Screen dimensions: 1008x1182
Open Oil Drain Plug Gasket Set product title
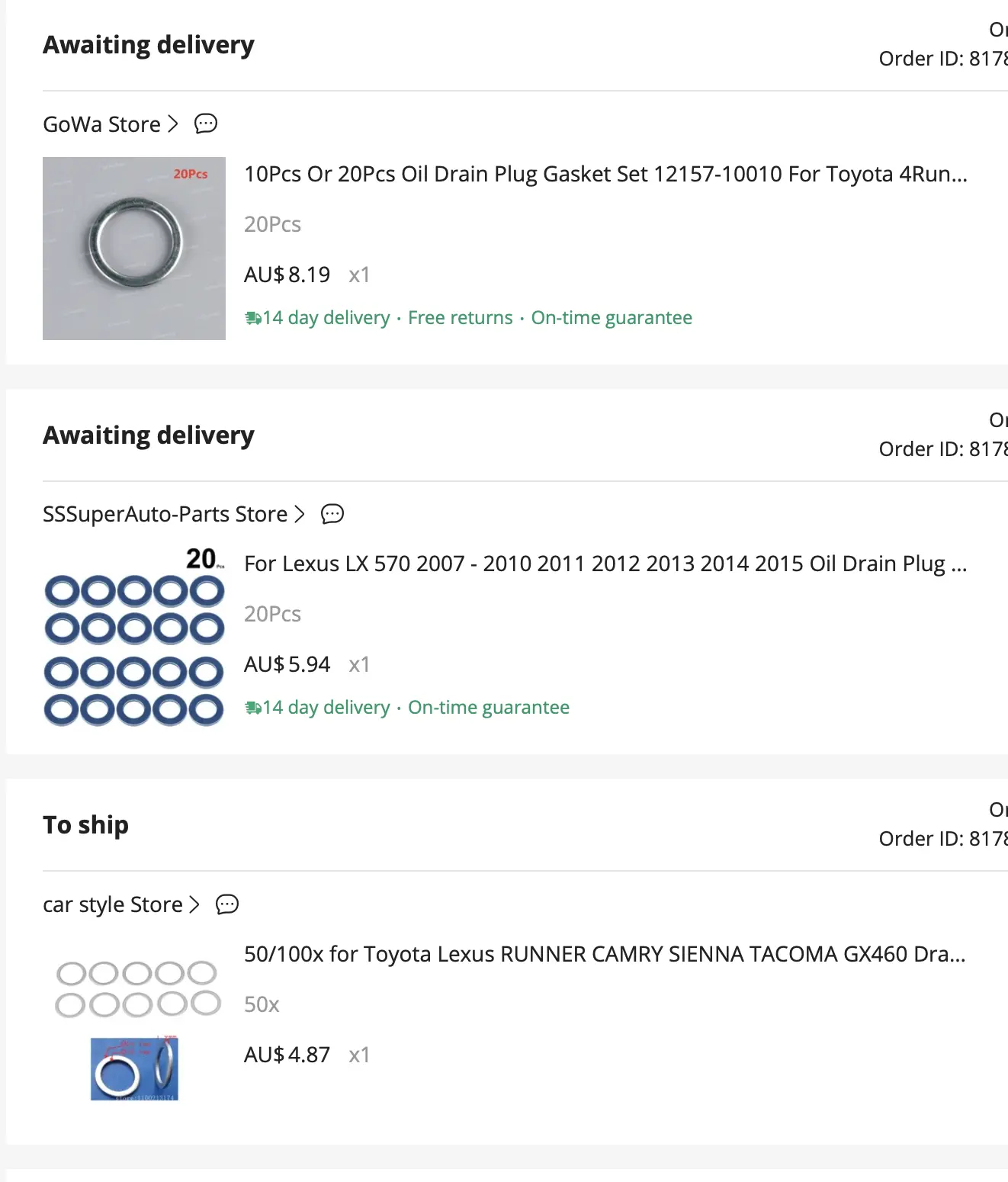605,175
